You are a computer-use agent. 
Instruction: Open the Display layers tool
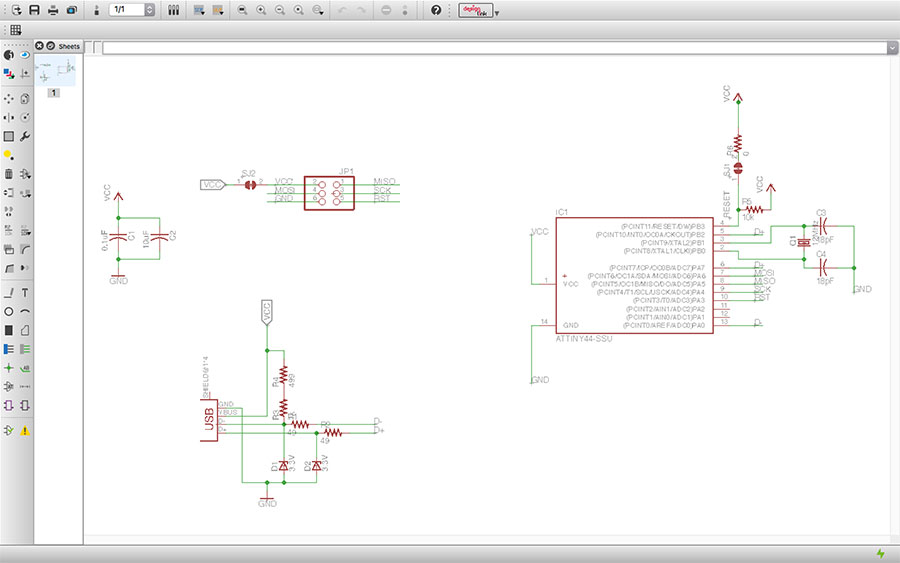click(9, 73)
